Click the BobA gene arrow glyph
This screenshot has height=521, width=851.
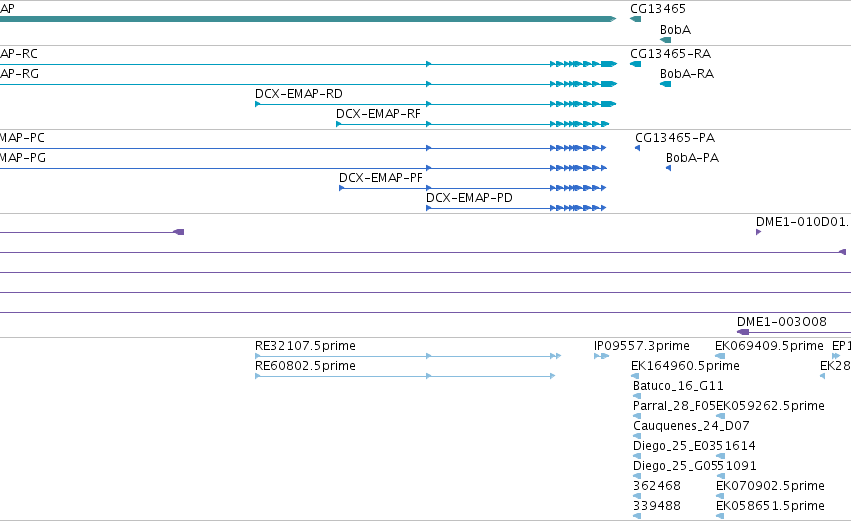(x=665, y=40)
